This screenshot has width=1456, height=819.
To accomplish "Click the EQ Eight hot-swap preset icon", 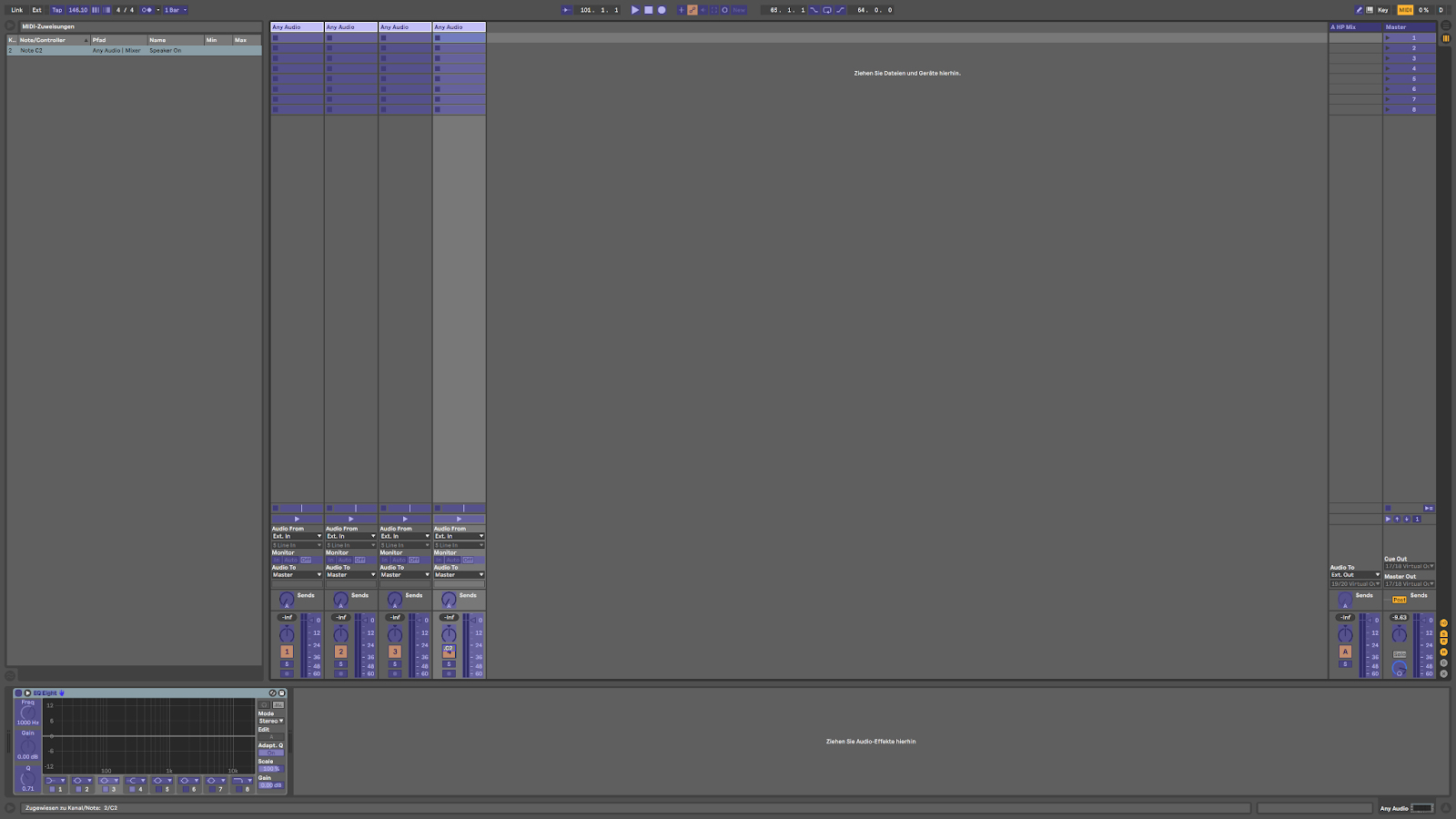I will (272, 693).
